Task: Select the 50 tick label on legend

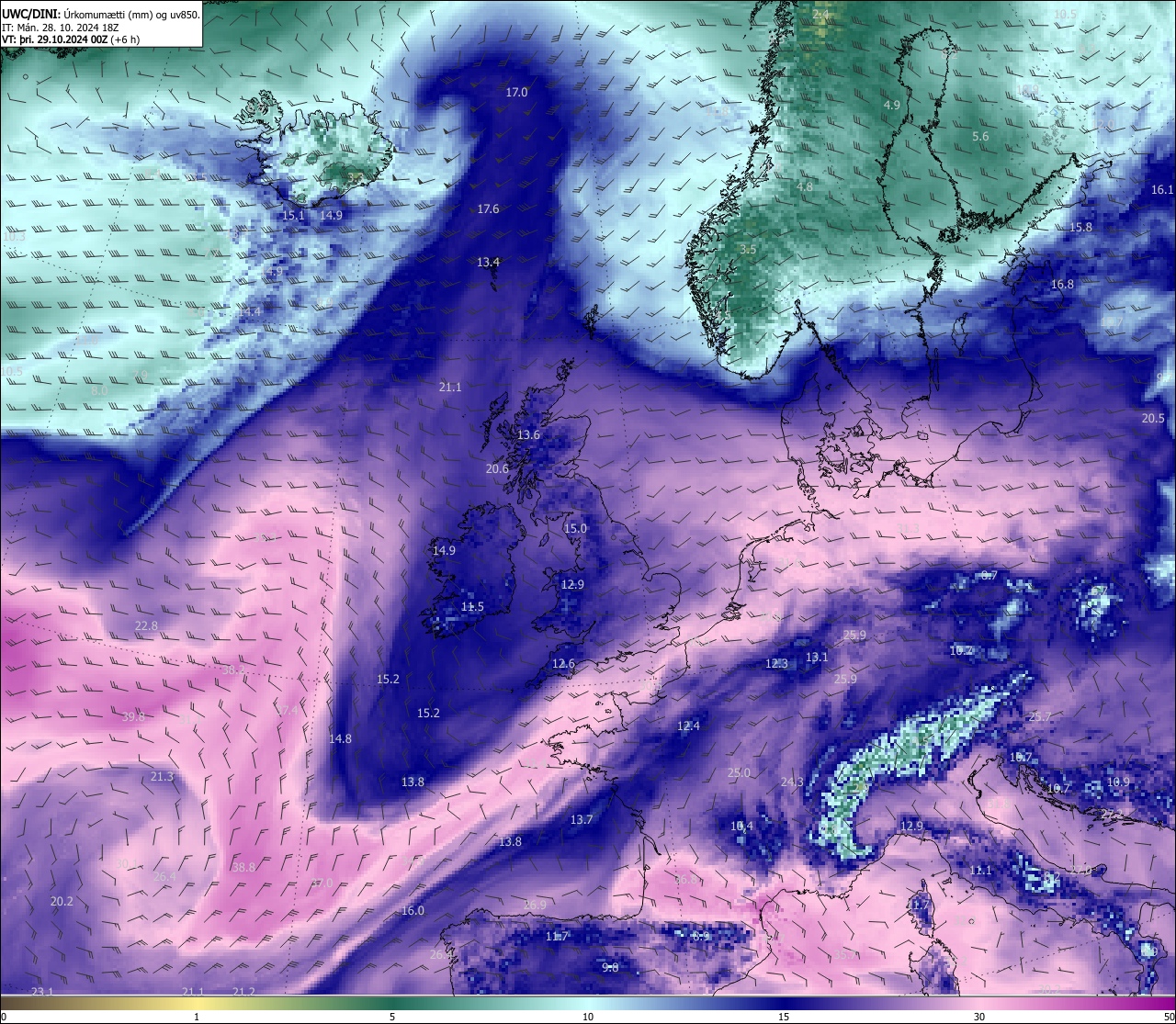Action: (1169, 1016)
